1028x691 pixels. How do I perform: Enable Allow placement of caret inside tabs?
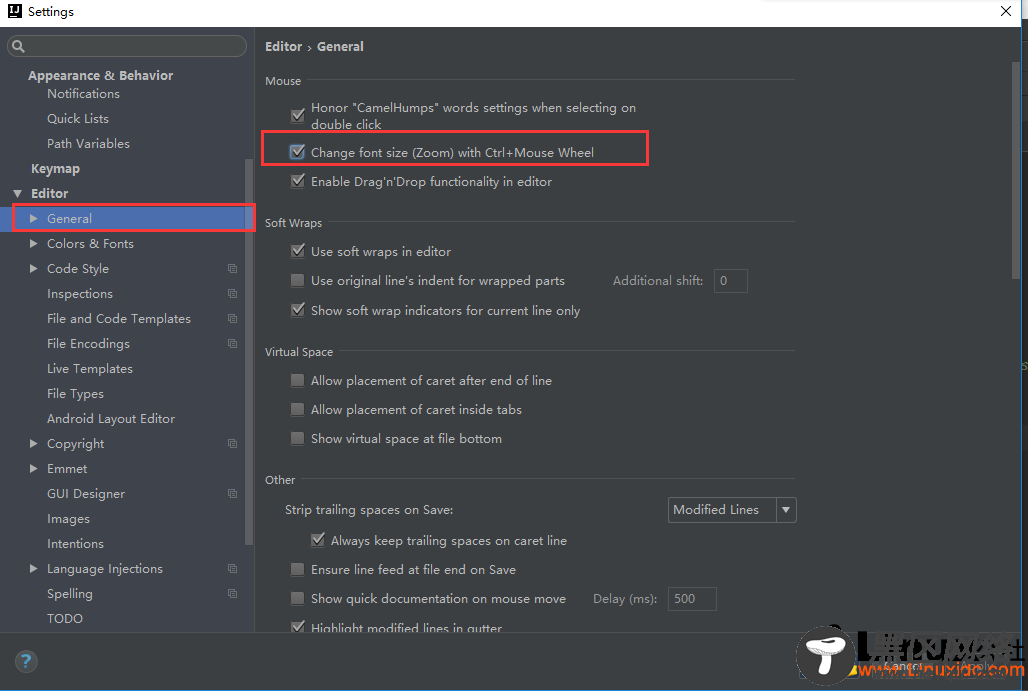[298, 409]
